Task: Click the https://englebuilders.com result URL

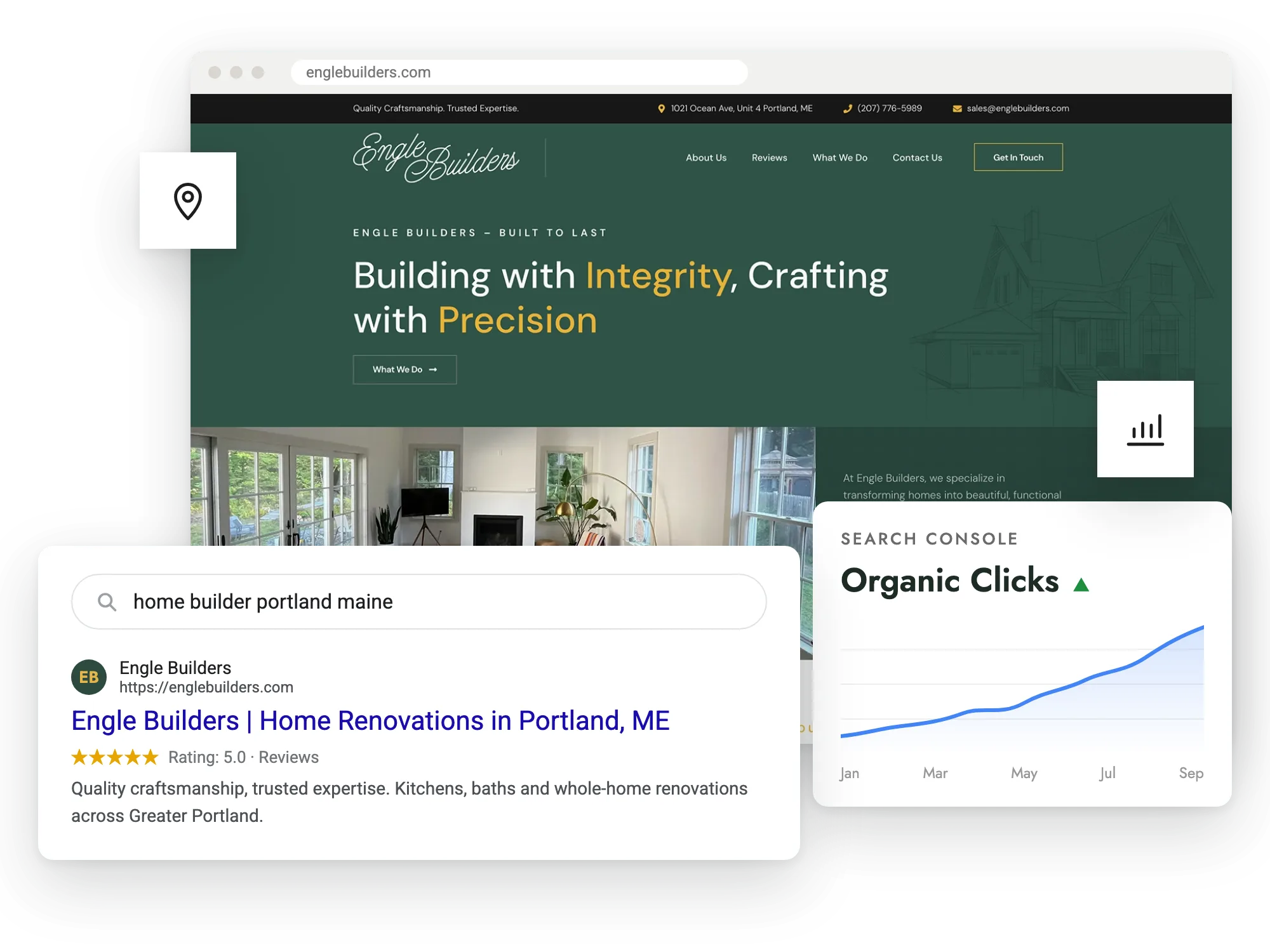Action: 206,687
